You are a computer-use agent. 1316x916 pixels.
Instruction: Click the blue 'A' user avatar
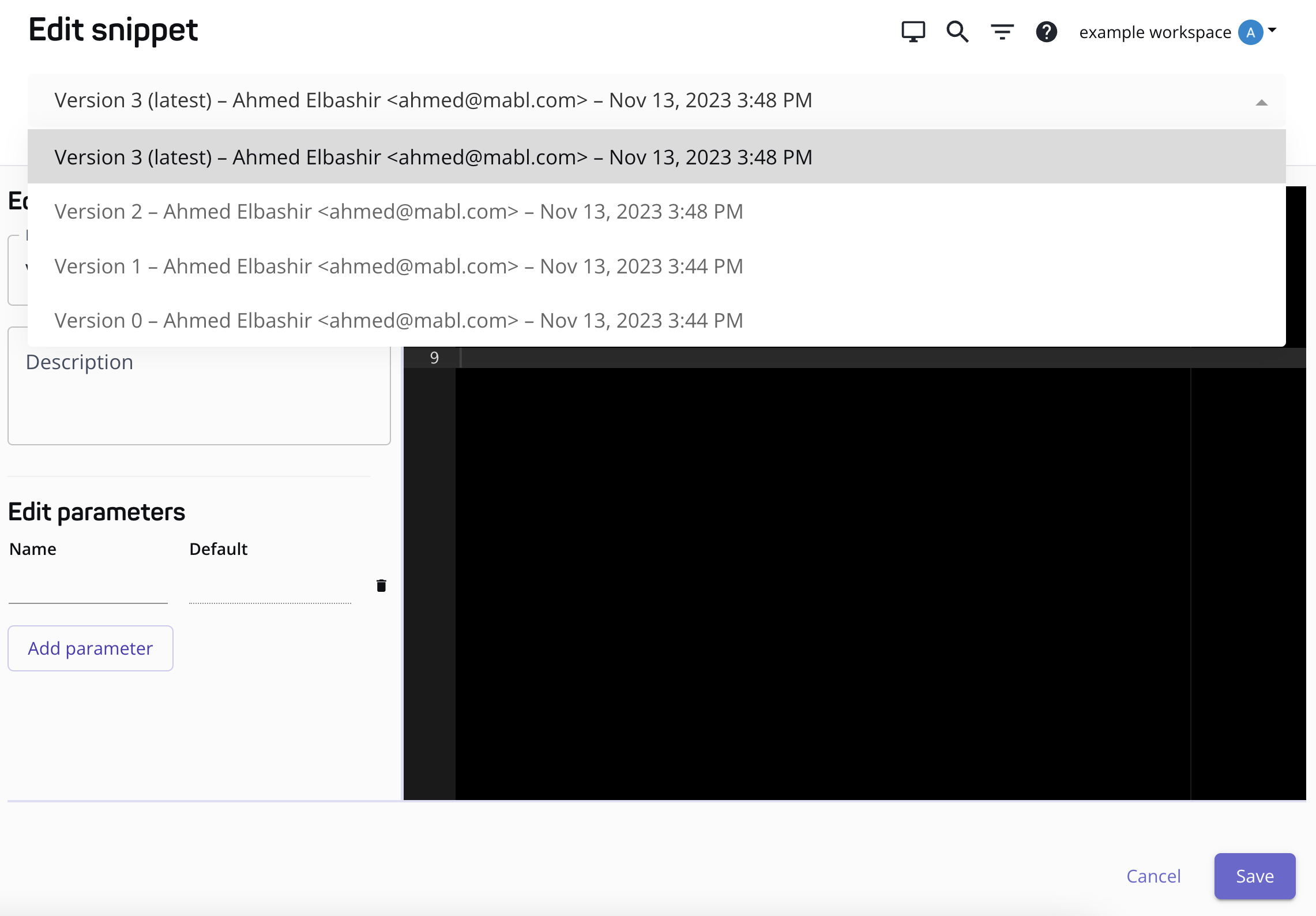[1250, 32]
